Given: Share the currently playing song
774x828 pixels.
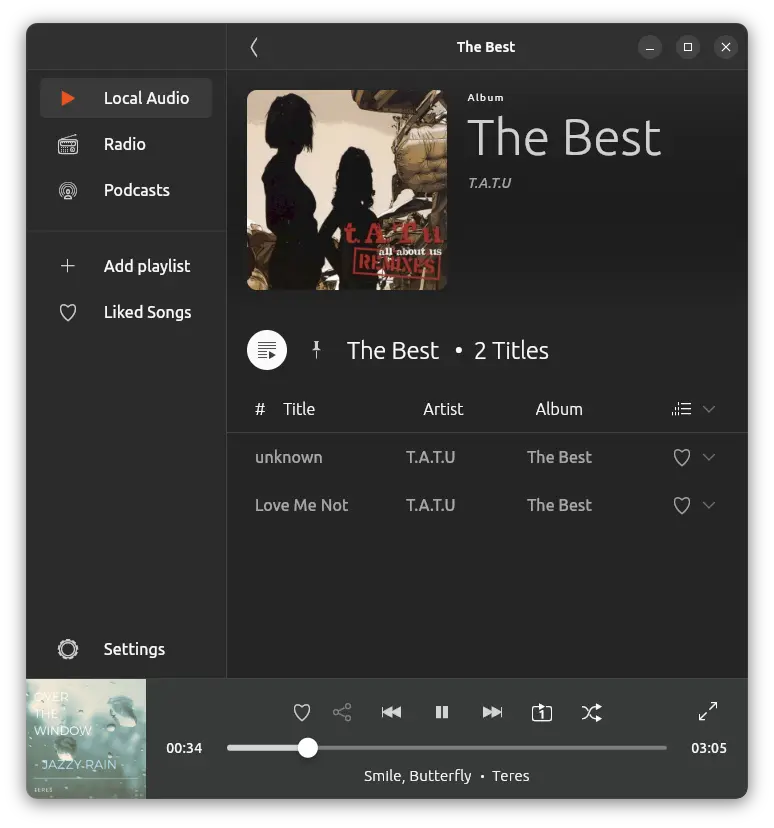Looking at the screenshot, I should (342, 712).
